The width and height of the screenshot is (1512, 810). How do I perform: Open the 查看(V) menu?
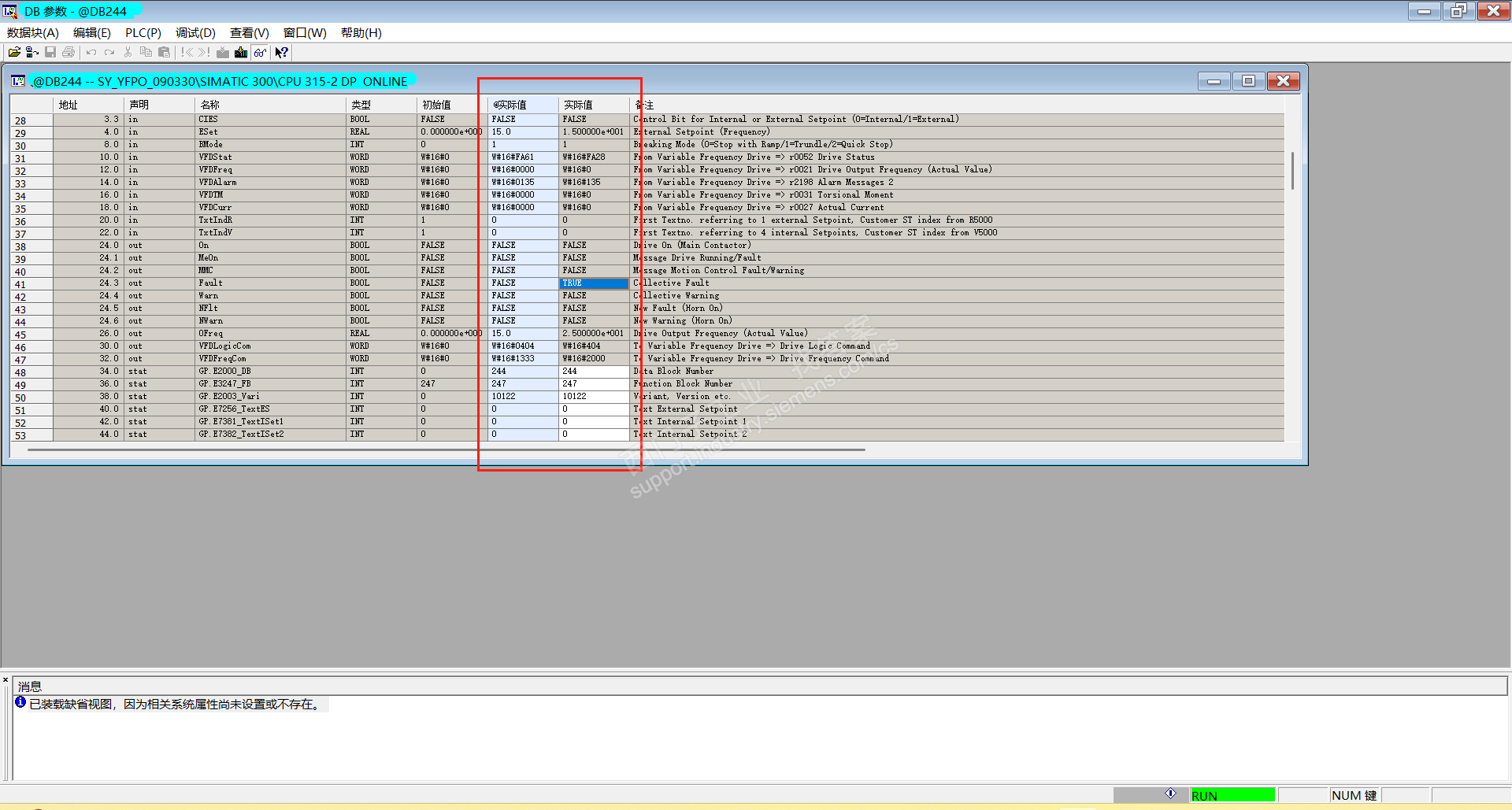(250, 33)
